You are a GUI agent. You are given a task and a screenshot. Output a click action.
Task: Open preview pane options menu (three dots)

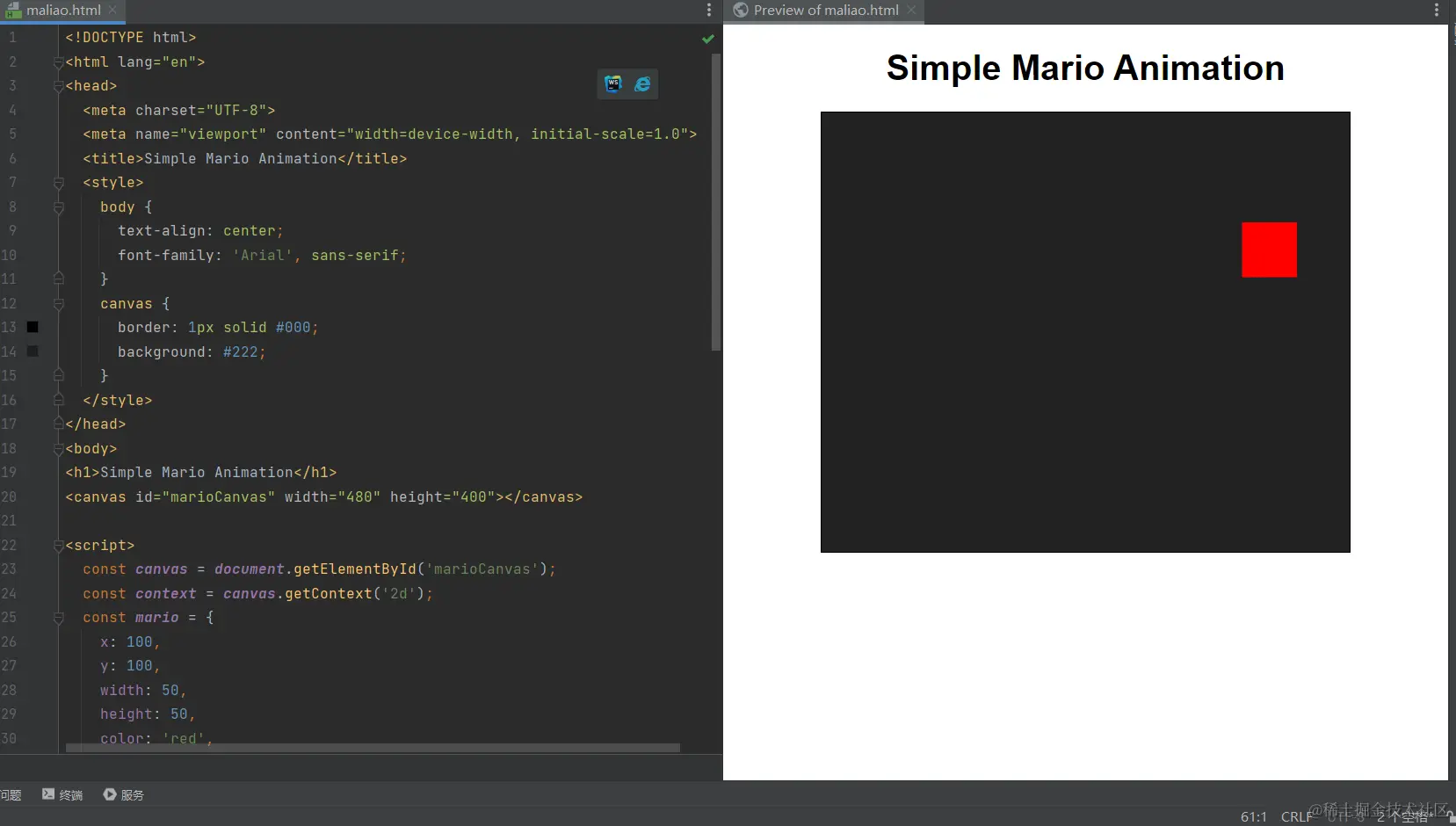(1437, 10)
